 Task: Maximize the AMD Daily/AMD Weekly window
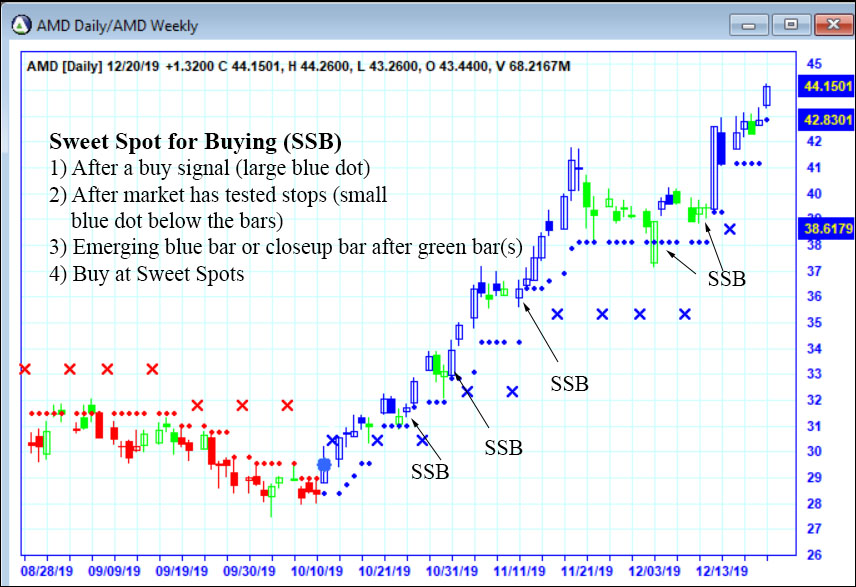790,25
